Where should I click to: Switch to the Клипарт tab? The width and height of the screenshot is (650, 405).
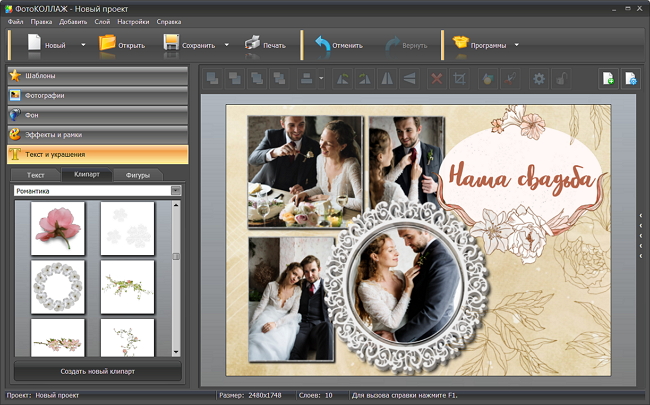pos(87,175)
